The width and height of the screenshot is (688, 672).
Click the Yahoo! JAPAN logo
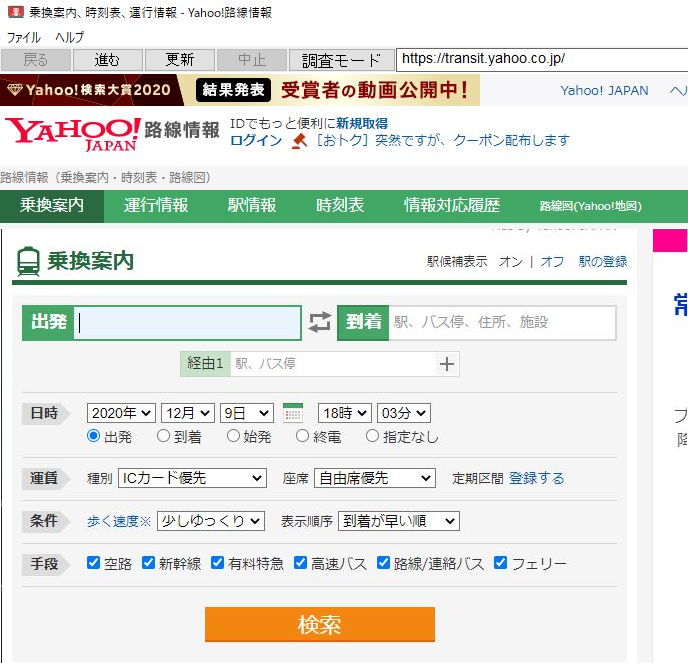73,134
